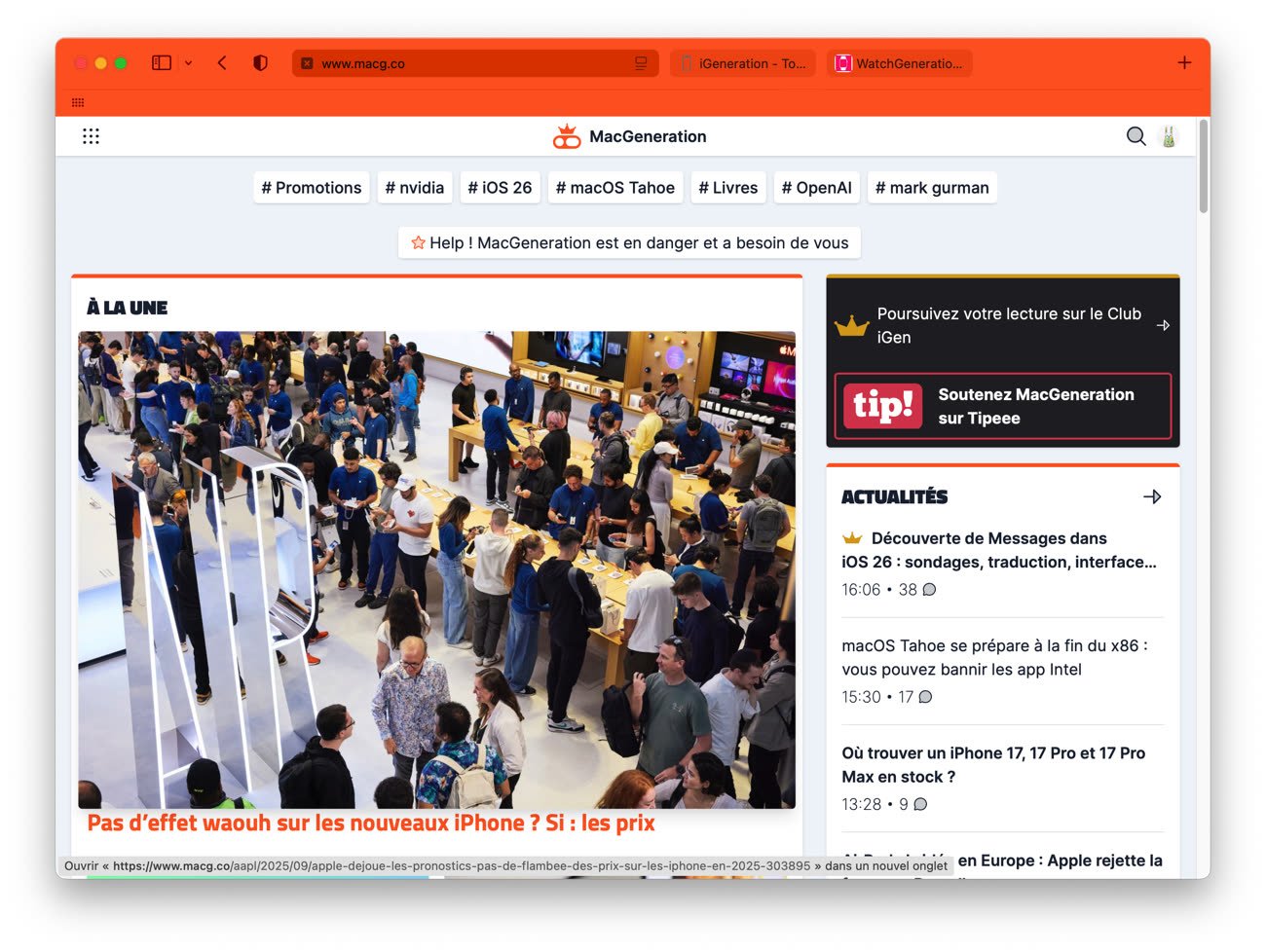1266x952 pixels.
Task: Open the sidebar options dropdown chevron
Action: tap(188, 63)
